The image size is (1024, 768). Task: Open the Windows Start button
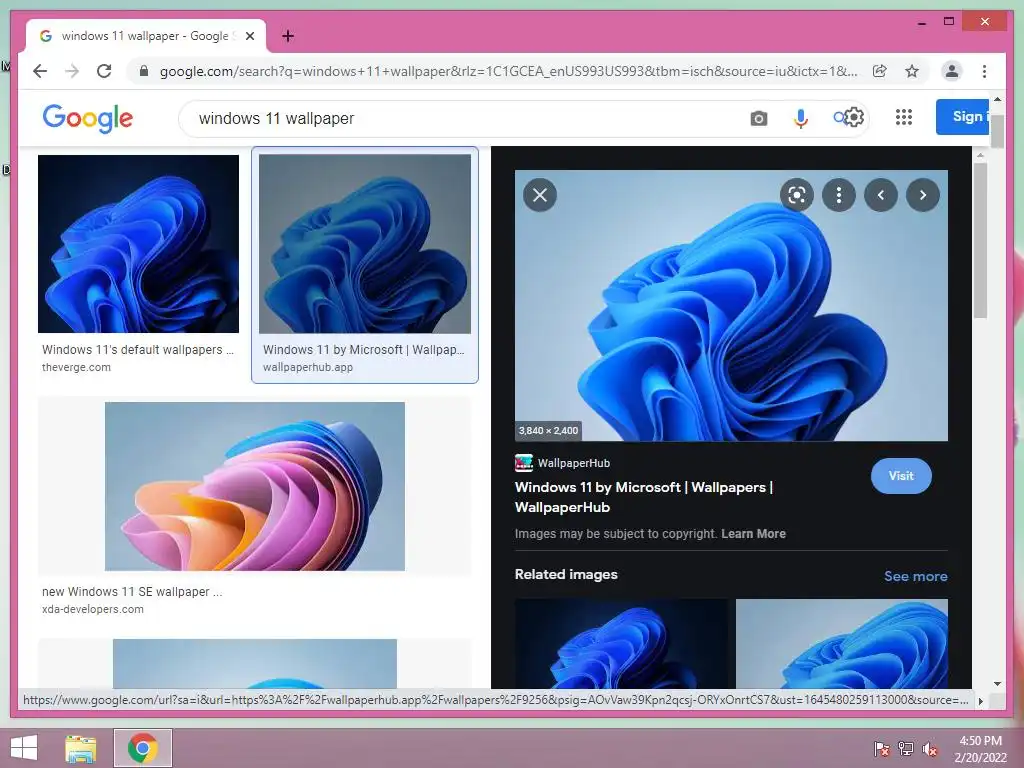click(x=24, y=748)
